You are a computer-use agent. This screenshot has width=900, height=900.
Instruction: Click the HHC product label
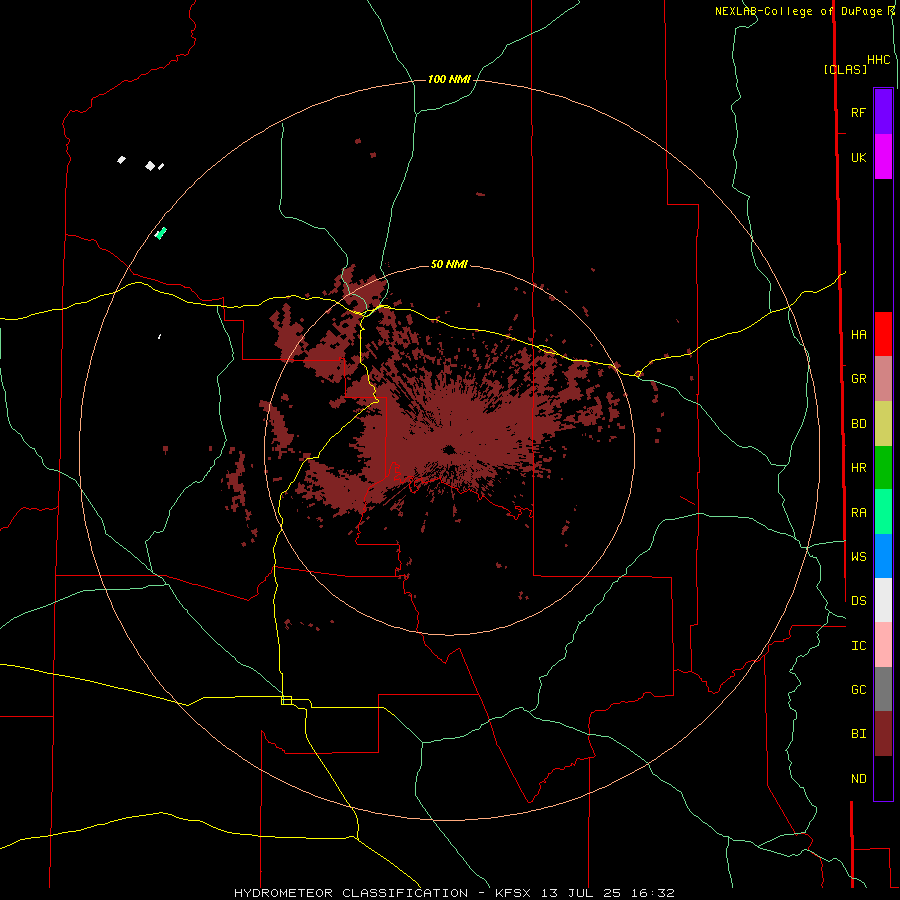[x=878, y=60]
